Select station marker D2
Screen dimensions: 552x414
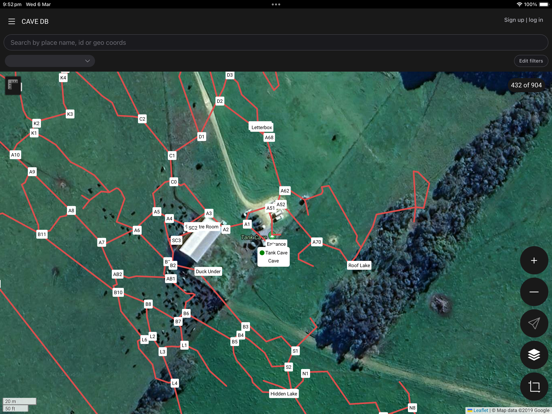click(220, 101)
